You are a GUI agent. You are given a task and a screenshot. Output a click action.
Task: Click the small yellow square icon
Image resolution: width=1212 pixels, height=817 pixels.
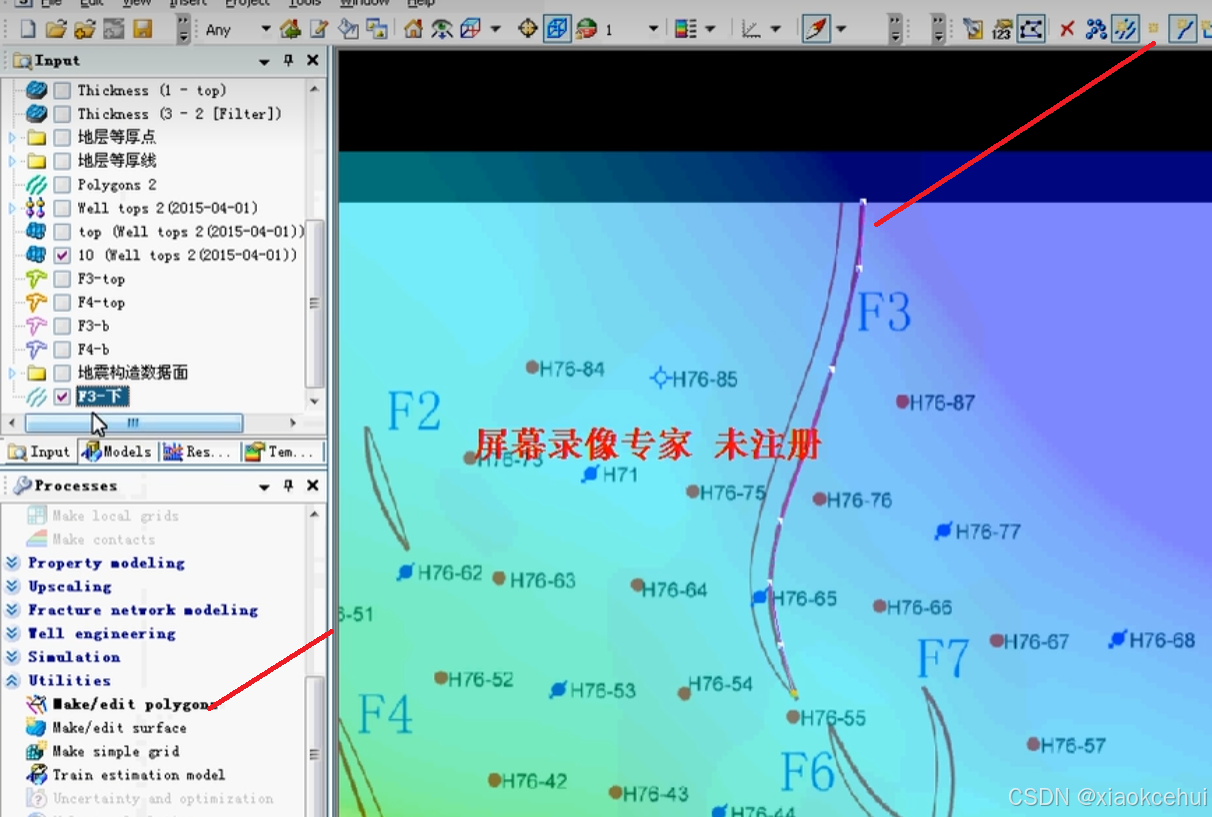coord(1153,29)
